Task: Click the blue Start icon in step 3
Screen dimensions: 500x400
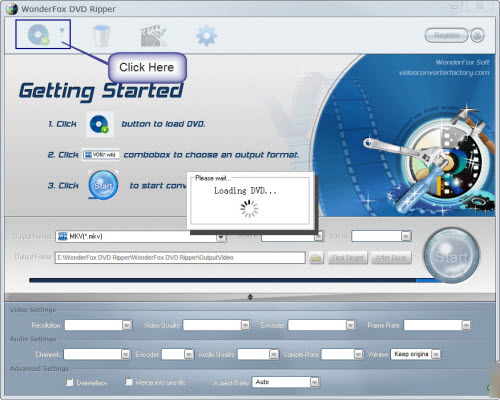Action: [103, 185]
